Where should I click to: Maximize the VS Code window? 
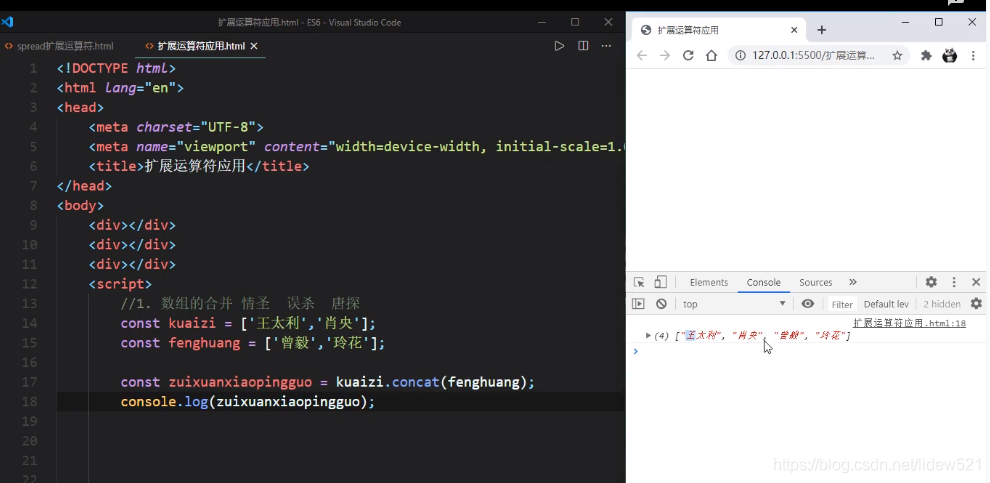(575, 22)
